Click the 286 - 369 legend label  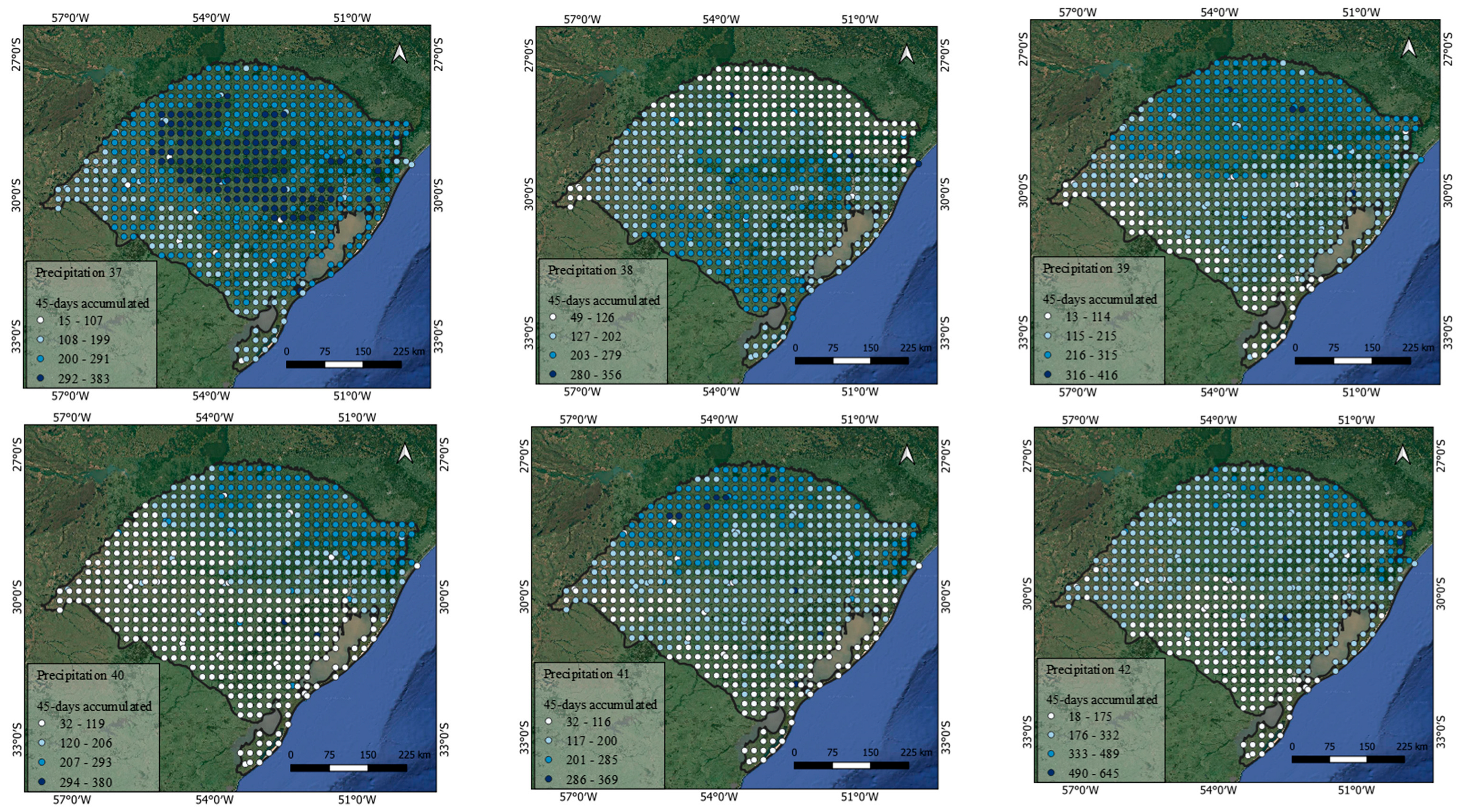(592, 779)
